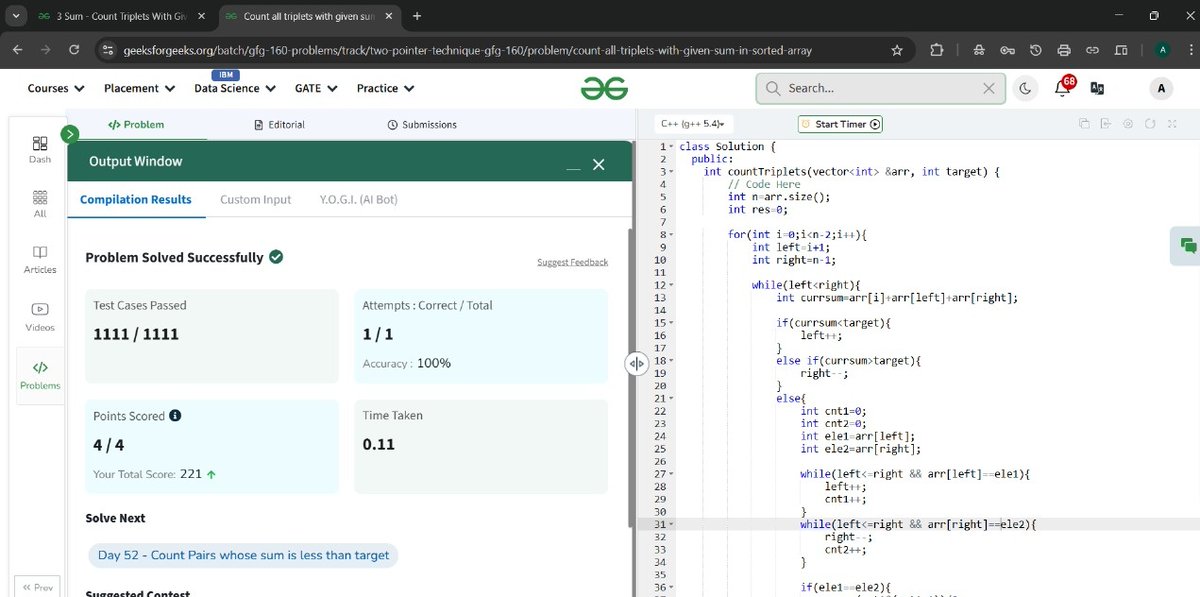Click the GeeksforGeeks logo
Screen dimensions: 1200x597
tap(604, 88)
